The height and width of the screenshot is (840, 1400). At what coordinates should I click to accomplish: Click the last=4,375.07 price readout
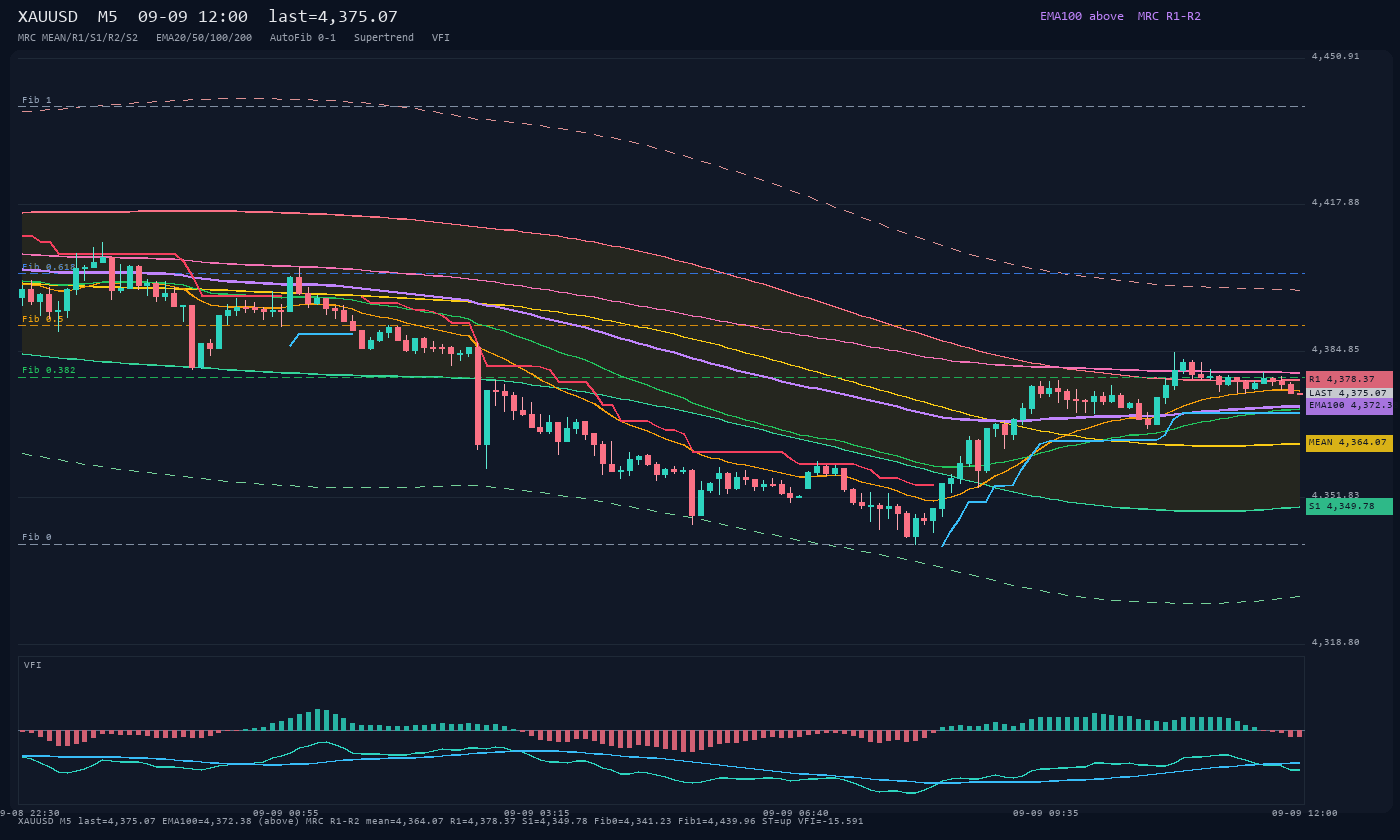click(333, 17)
